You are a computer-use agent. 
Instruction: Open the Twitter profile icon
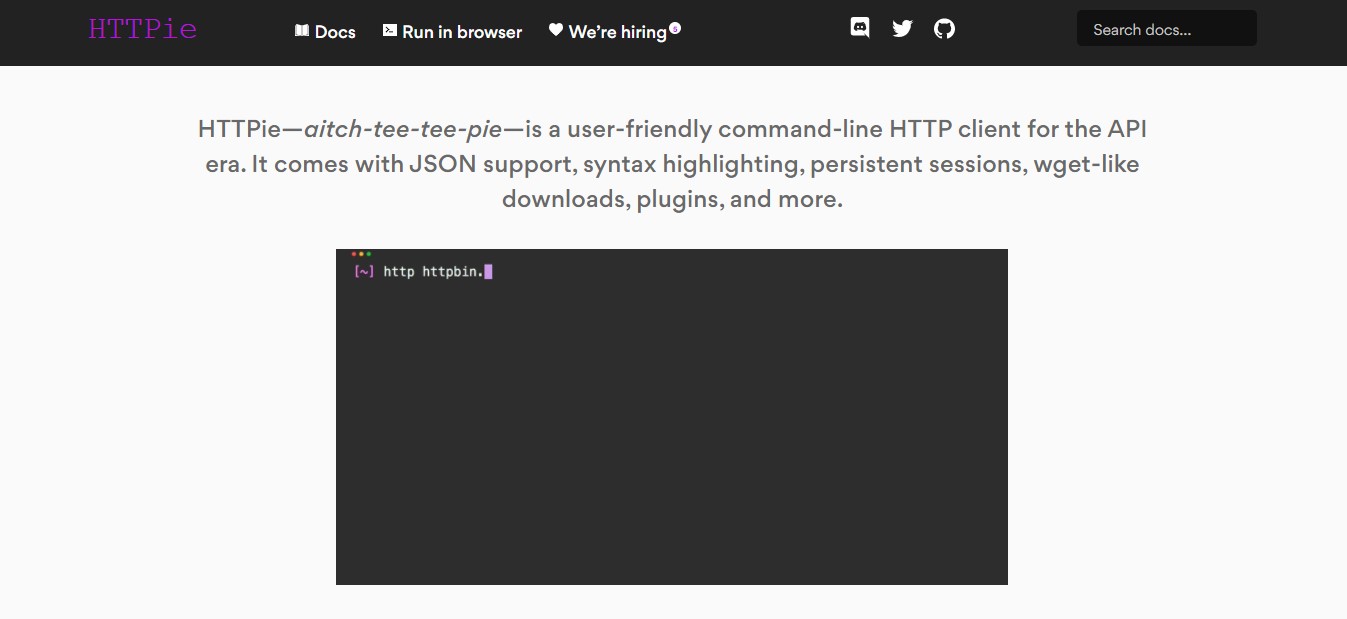[x=902, y=28]
